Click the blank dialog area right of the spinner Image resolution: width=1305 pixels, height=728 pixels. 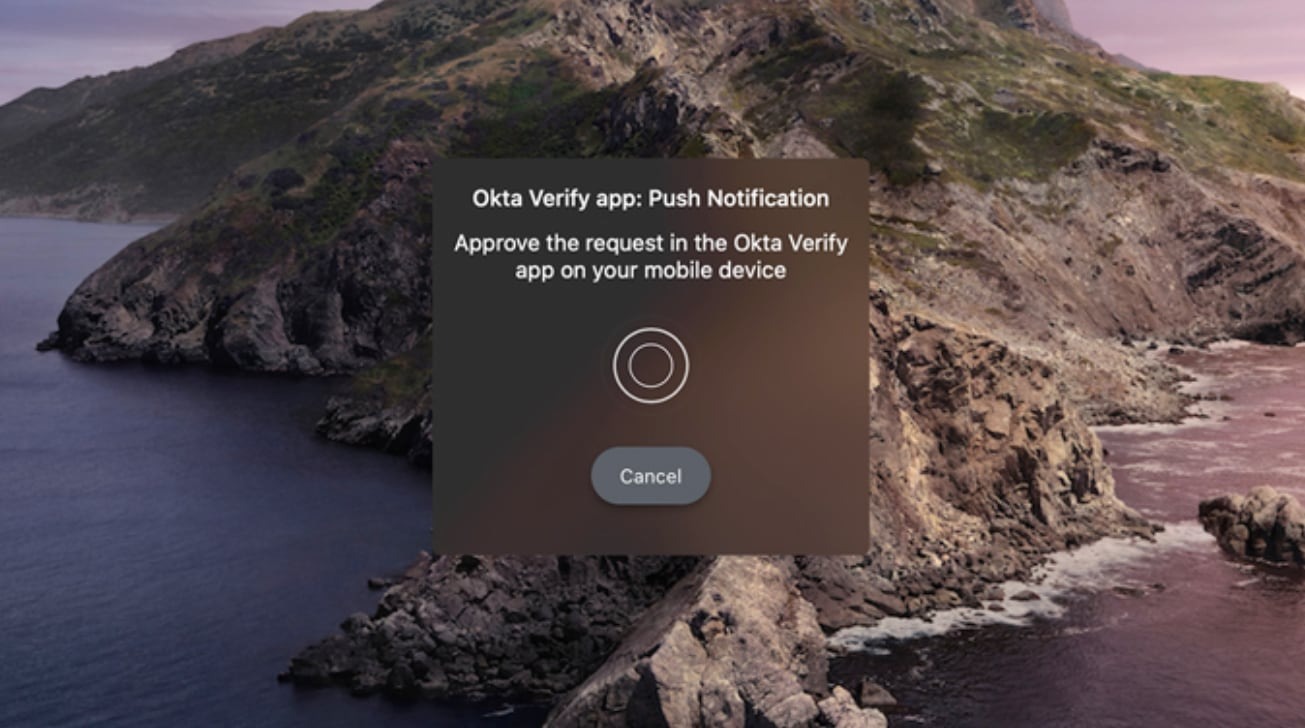(x=780, y=366)
